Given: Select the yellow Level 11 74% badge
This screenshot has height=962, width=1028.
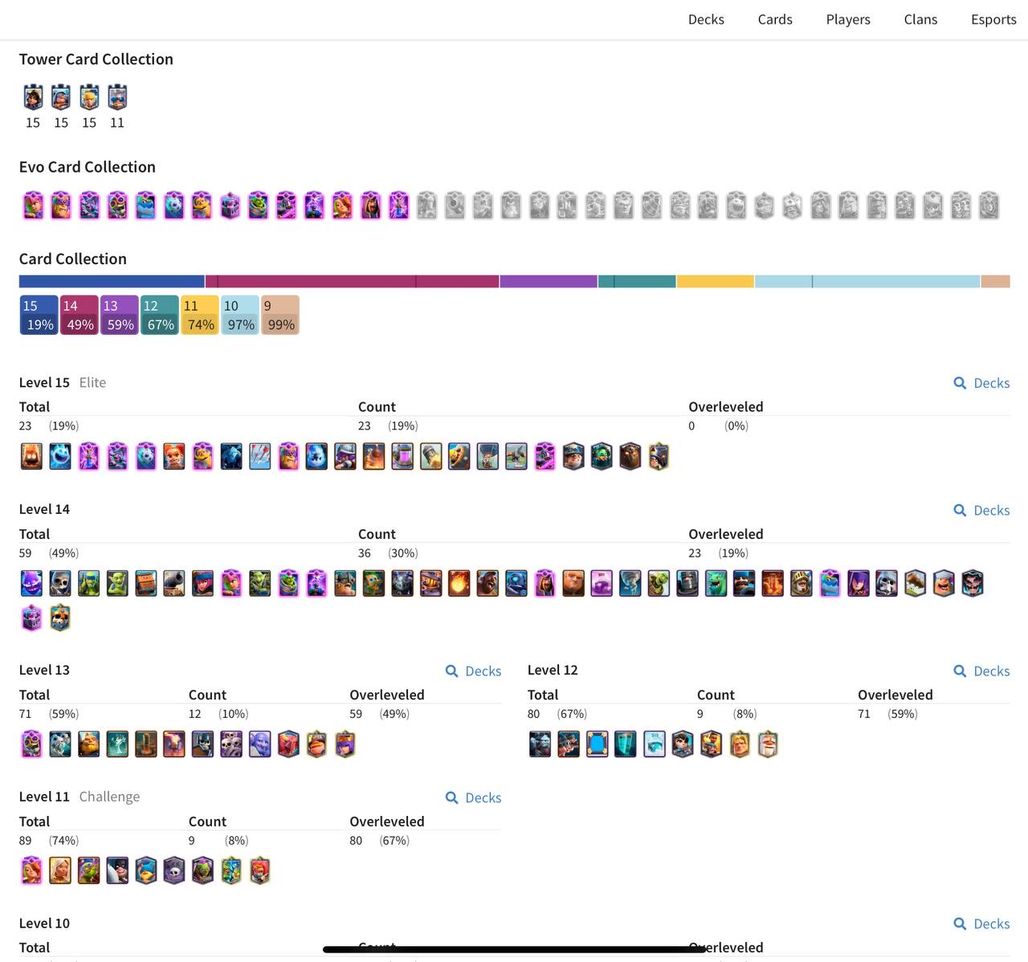Looking at the screenshot, I should [200, 315].
